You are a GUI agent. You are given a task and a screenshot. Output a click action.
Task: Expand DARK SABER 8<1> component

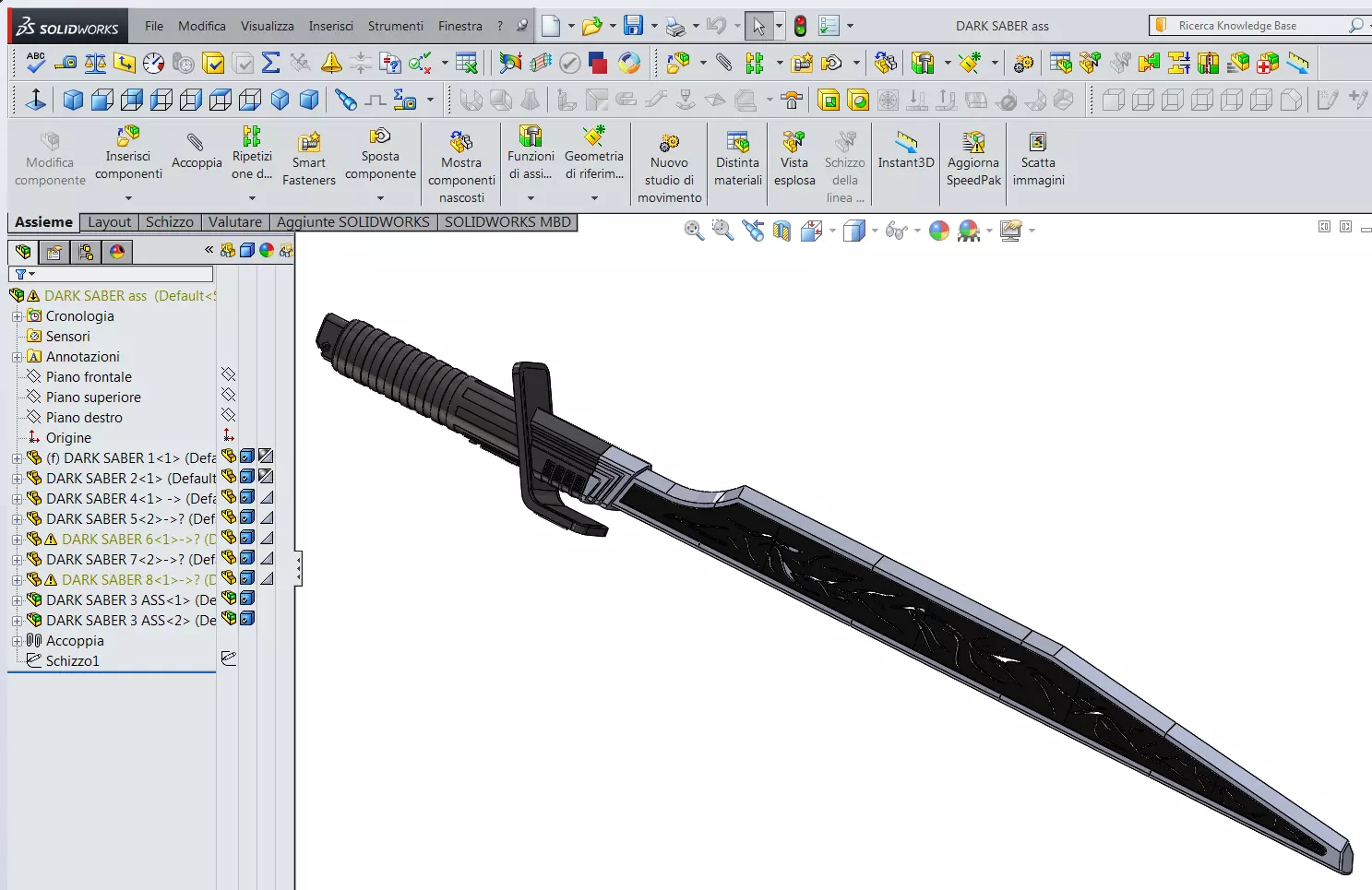pos(17,580)
